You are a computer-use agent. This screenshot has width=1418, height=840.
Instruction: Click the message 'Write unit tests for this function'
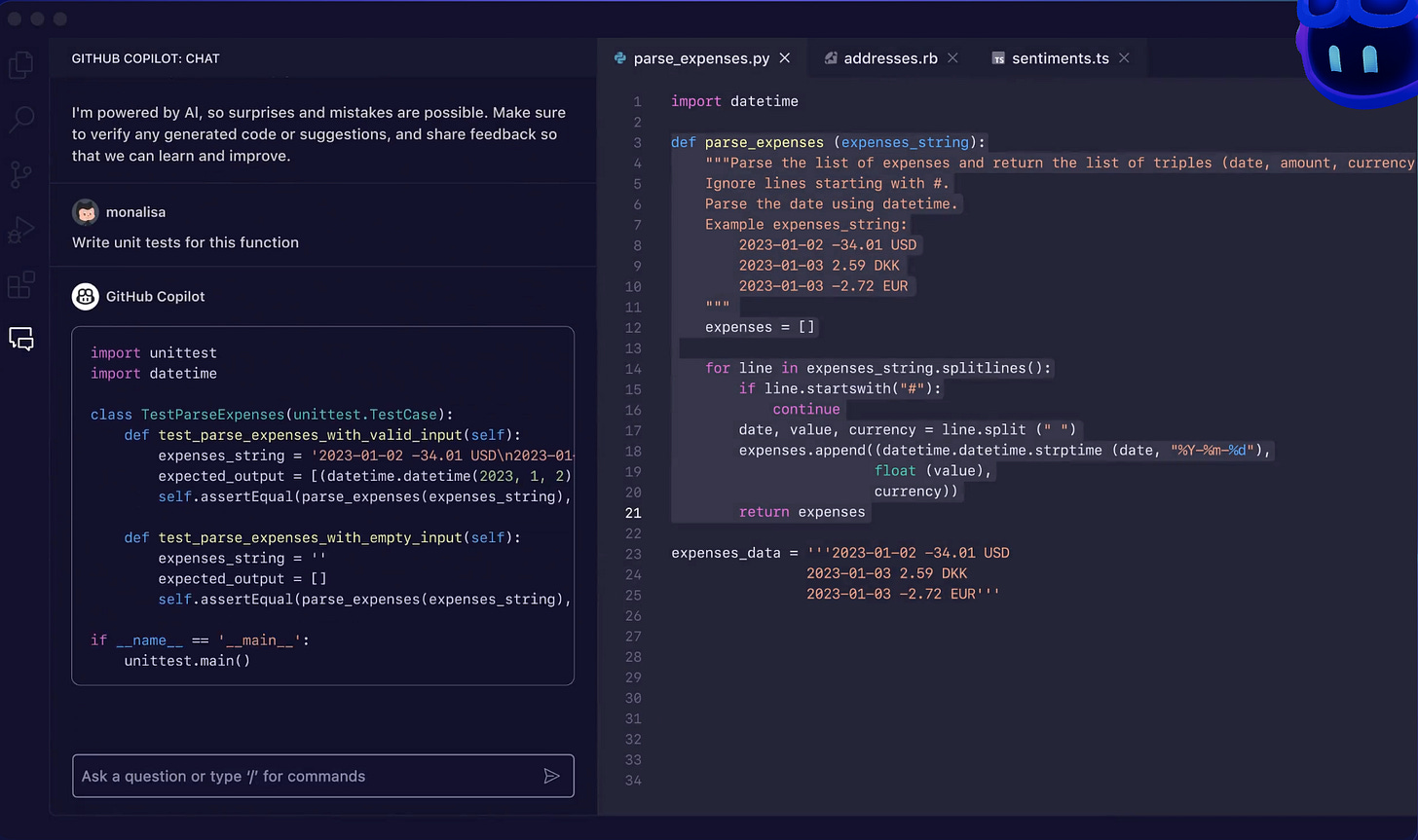[x=185, y=242]
